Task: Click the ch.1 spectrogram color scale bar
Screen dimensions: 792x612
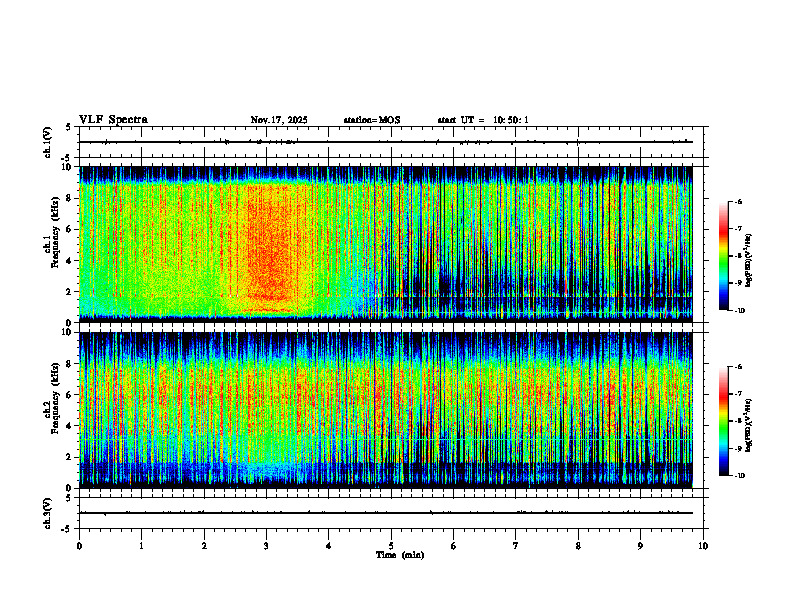Action: click(723, 256)
